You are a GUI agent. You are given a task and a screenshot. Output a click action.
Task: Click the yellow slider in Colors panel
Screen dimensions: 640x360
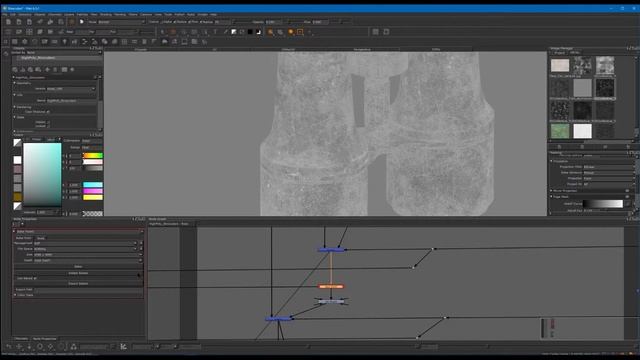click(93, 198)
